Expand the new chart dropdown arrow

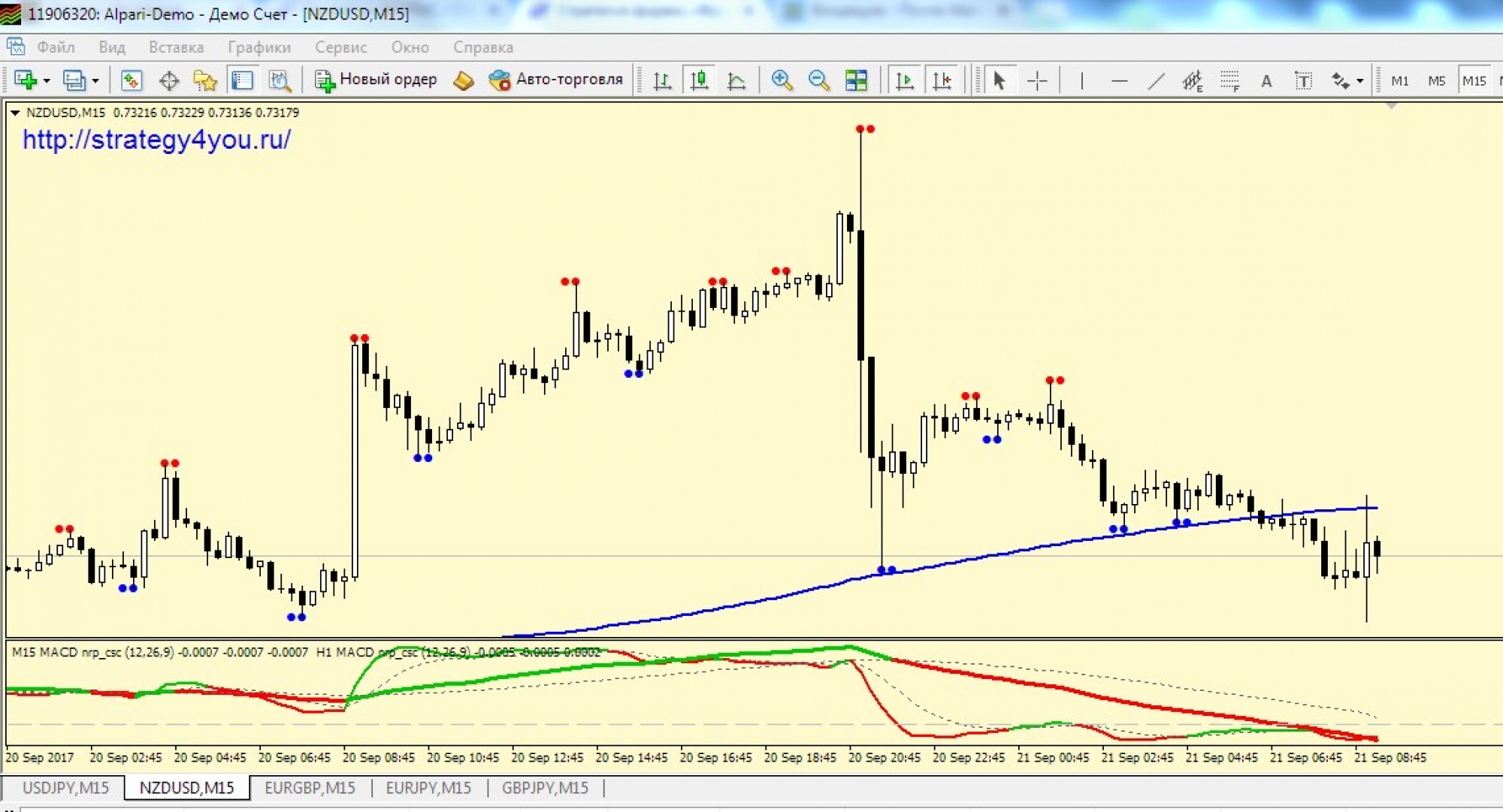coord(47,81)
